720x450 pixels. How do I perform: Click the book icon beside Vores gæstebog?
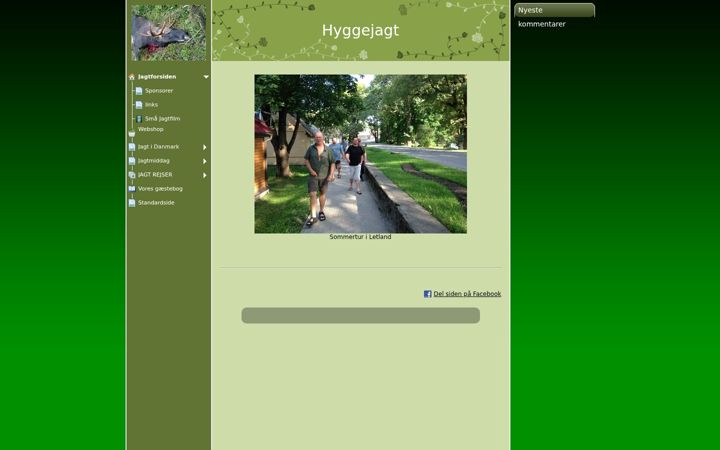pyautogui.click(x=132, y=189)
